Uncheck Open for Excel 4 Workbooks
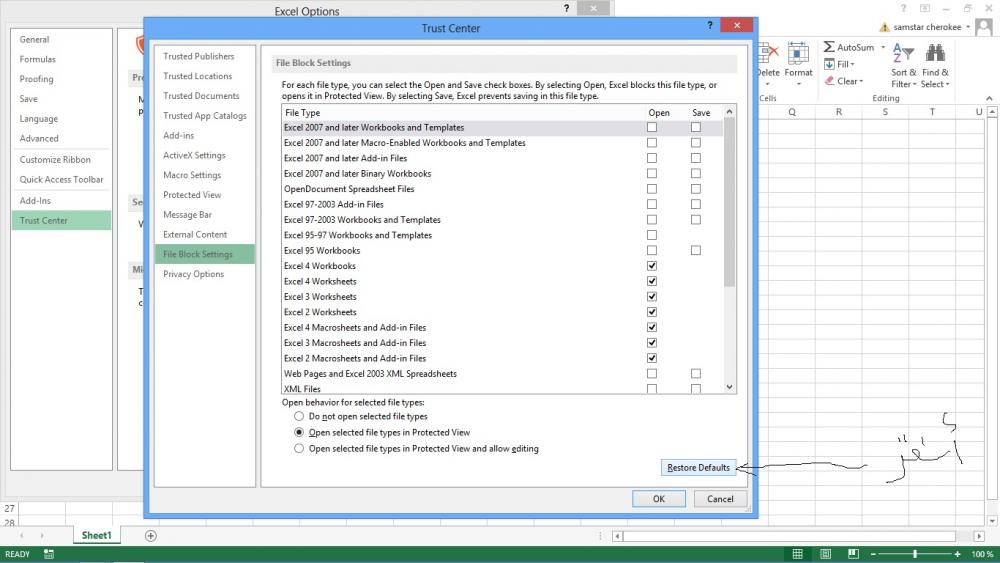 click(652, 266)
